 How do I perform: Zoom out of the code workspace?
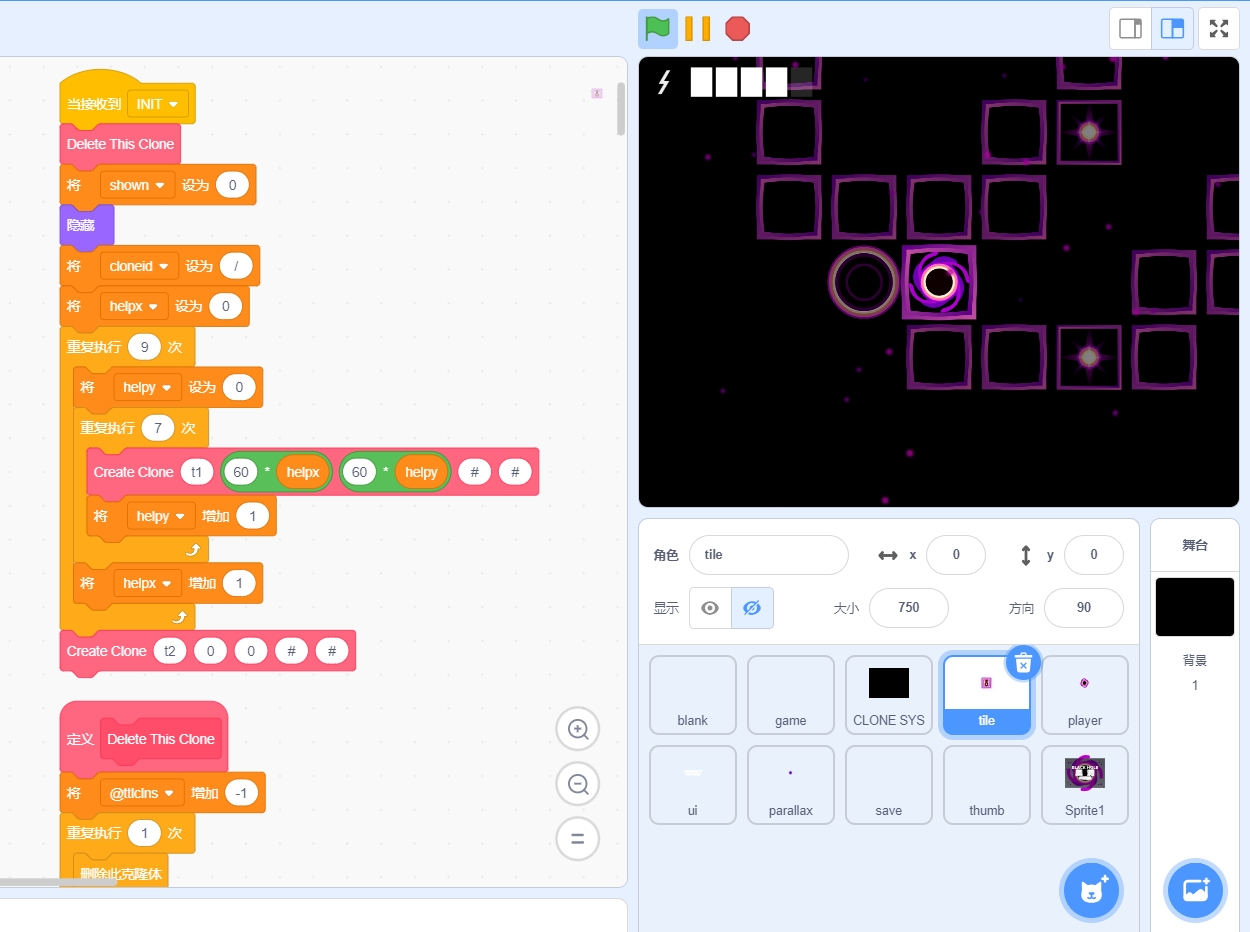click(577, 784)
